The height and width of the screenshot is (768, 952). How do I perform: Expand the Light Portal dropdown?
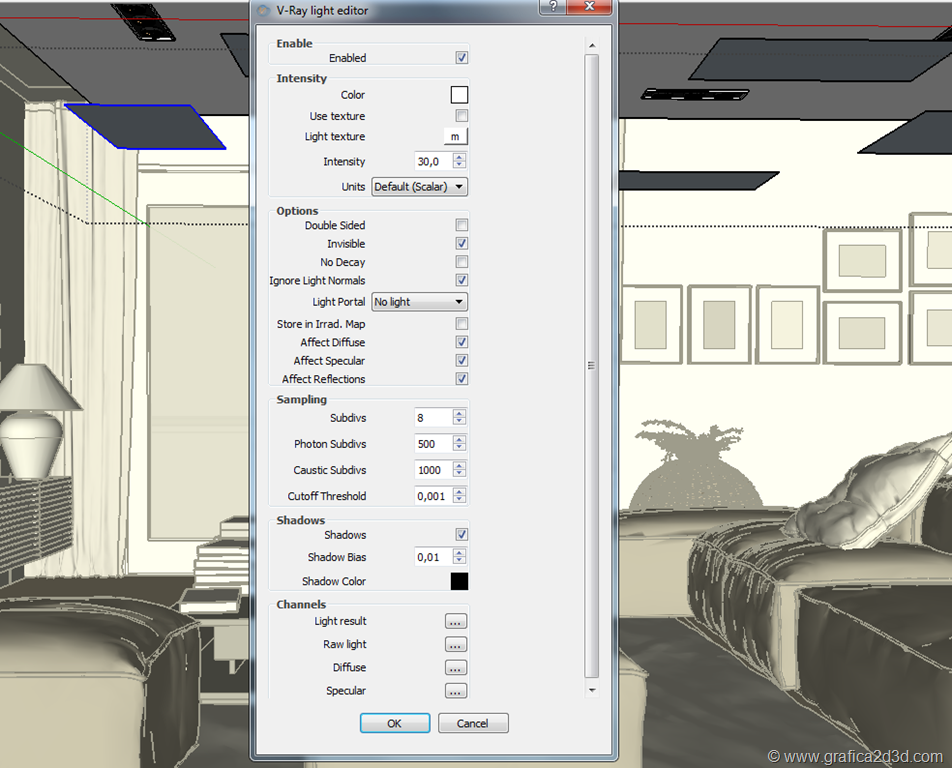[419, 302]
